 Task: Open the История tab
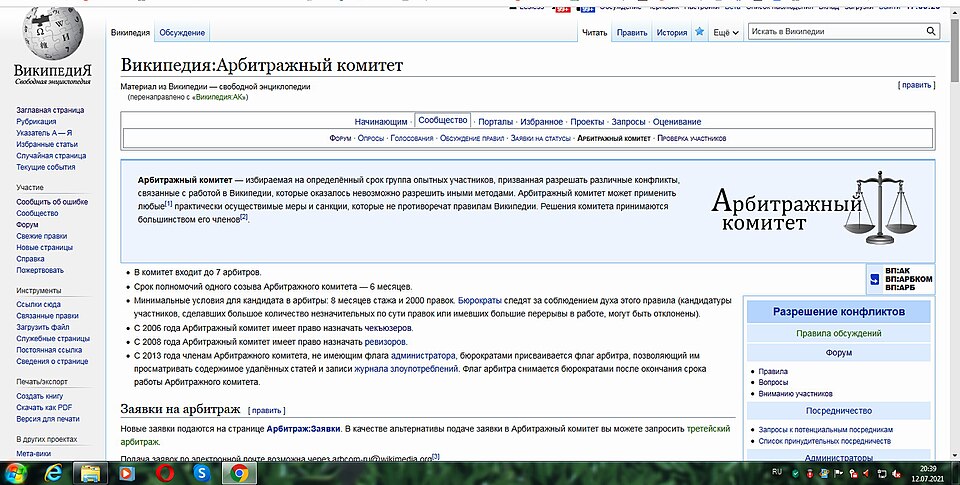(672, 32)
